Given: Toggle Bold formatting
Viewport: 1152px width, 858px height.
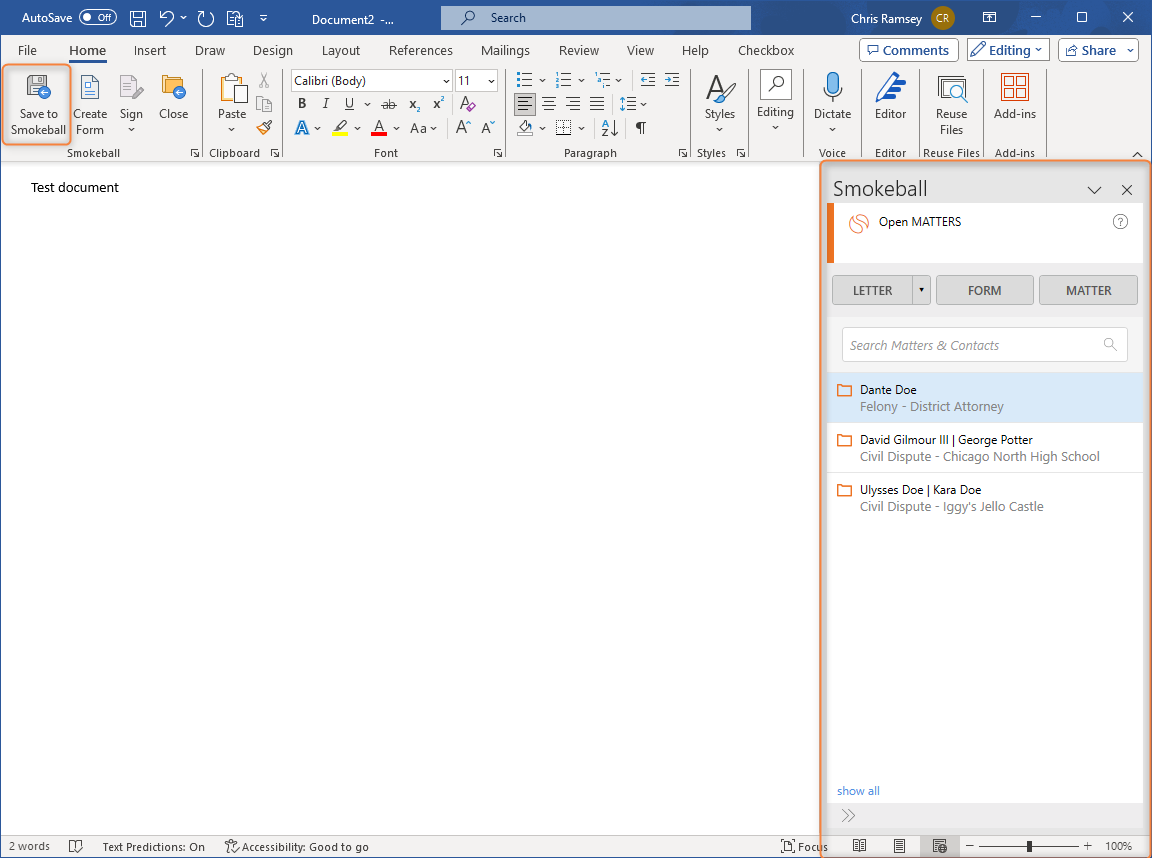Looking at the screenshot, I should [301, 104].
